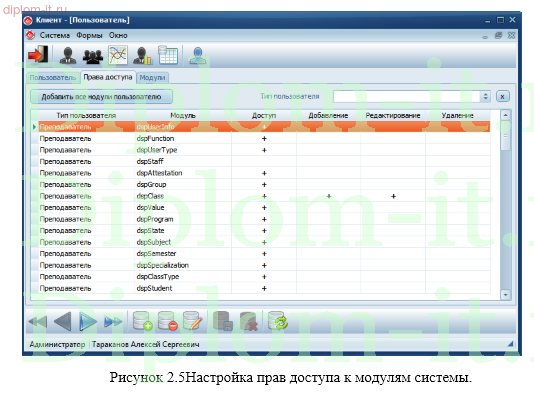Screen dimensions: 534x393
Task: Sort by Доступ column header
Action: [x=264, y=115]
